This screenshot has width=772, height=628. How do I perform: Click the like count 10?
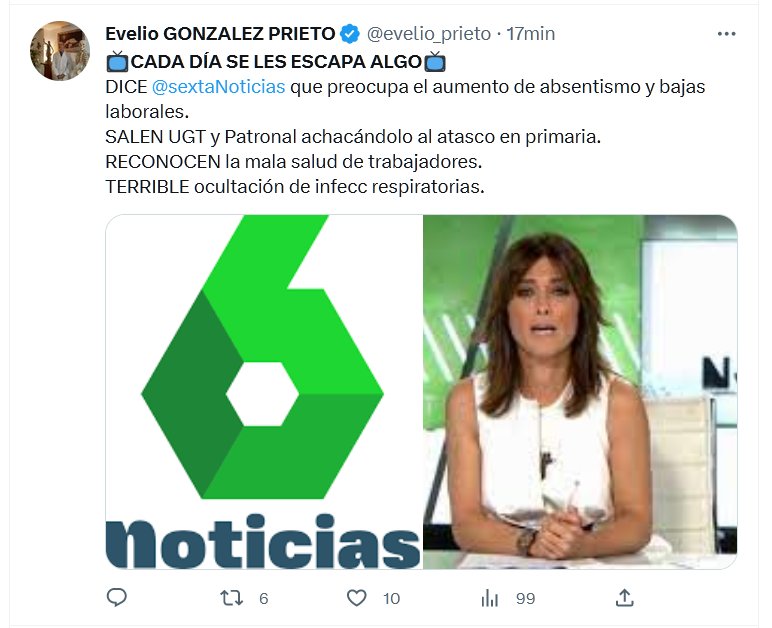click(391, 598)
